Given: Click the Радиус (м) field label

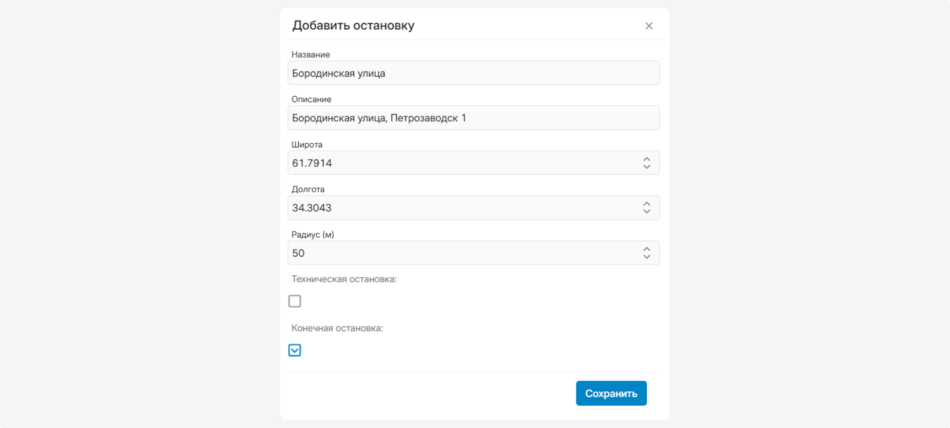Looking at the screenshot, I should pos(311,234).
